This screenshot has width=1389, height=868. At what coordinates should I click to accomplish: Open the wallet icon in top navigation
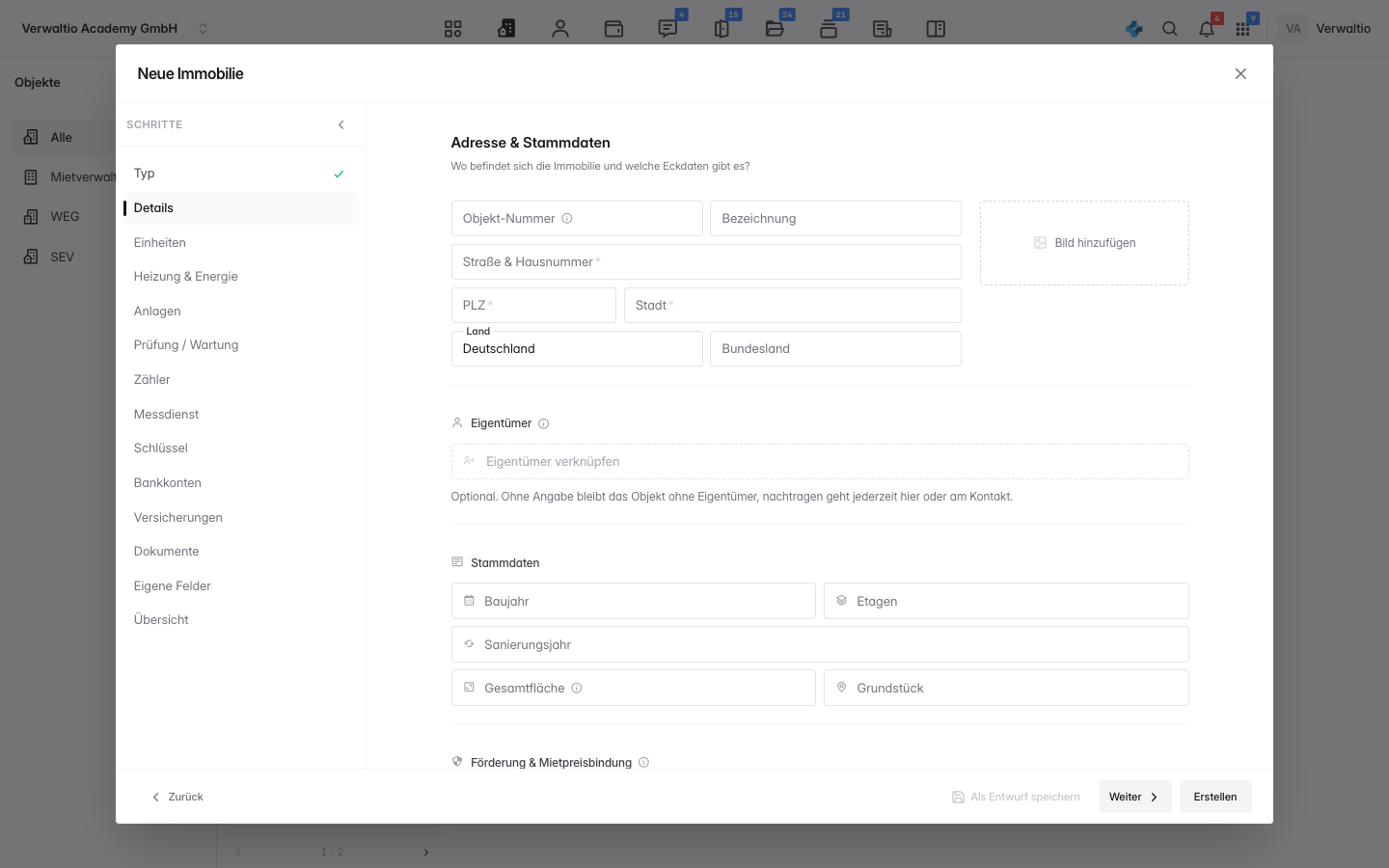(613, 29)
